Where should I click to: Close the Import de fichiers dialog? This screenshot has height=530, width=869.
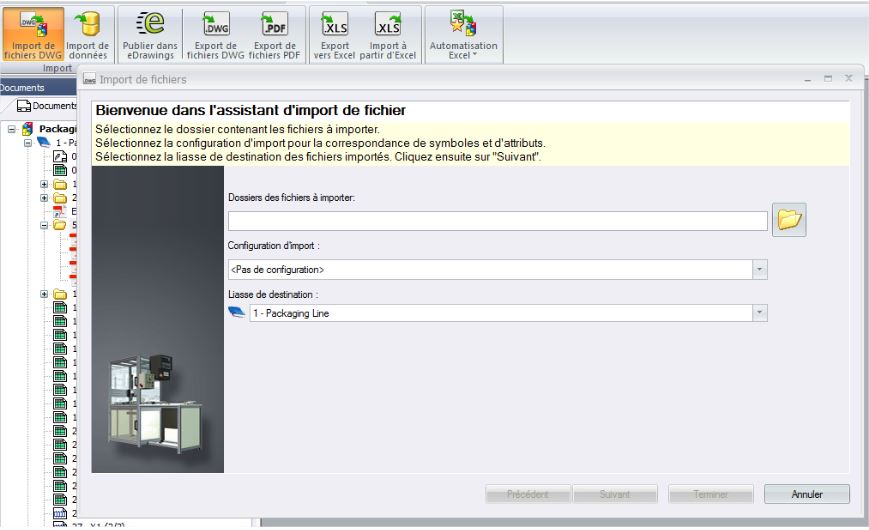pyautogui.click(x=848, y=79)
